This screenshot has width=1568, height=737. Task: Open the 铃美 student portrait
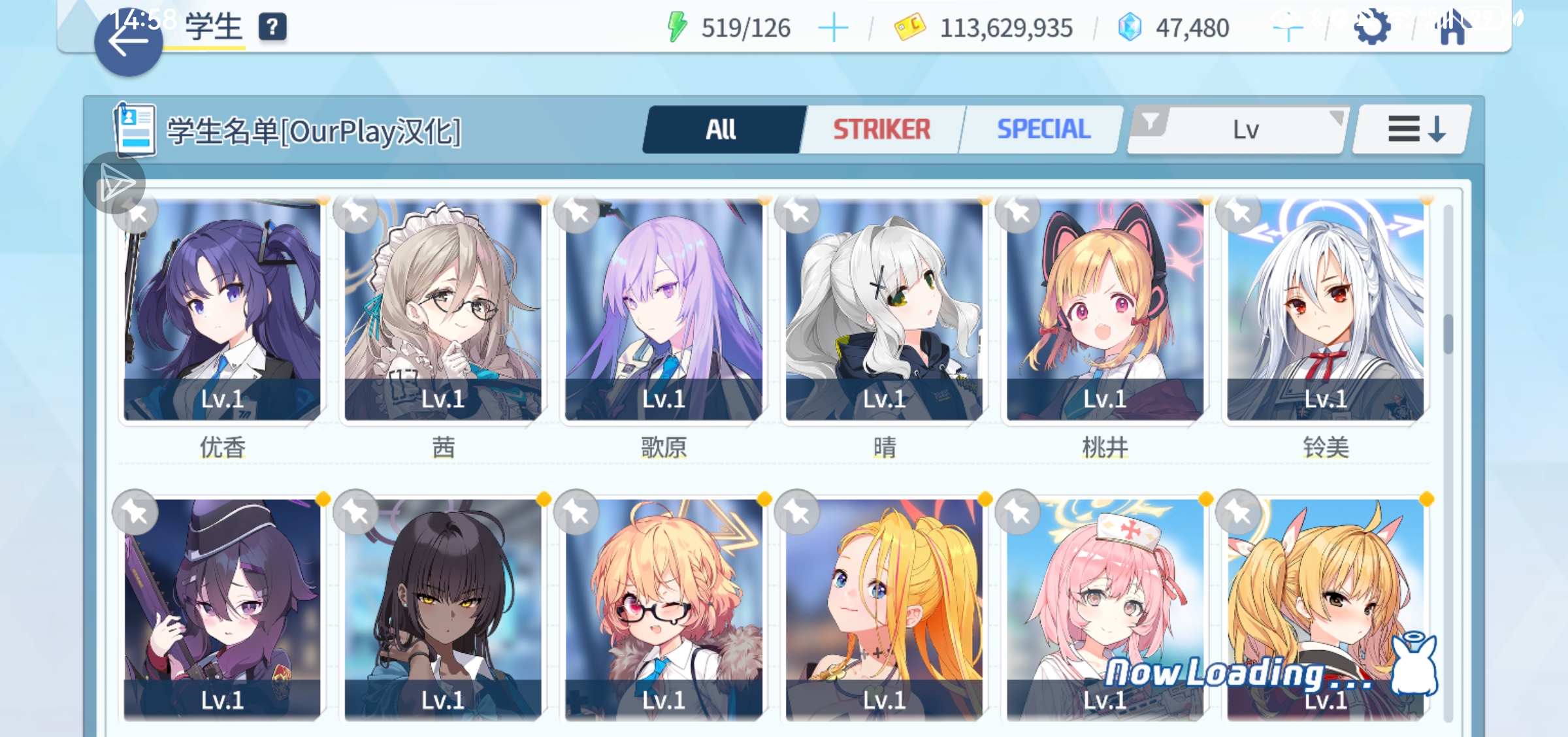click(x=1325, y=310)
